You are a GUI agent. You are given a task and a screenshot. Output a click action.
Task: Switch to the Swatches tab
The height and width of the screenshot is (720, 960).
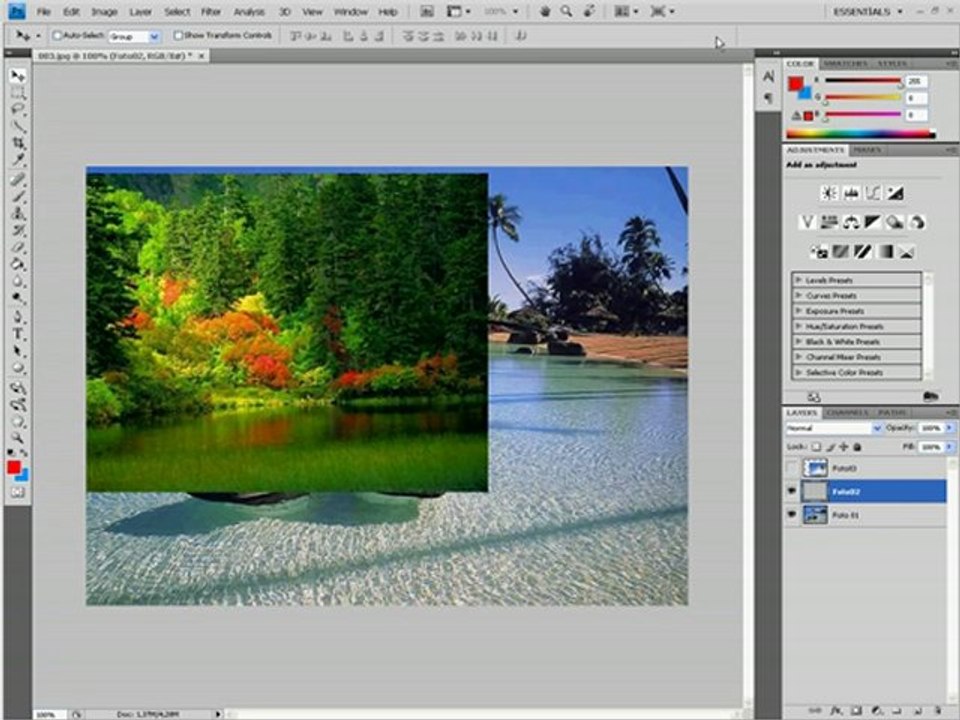click(846, 64)
